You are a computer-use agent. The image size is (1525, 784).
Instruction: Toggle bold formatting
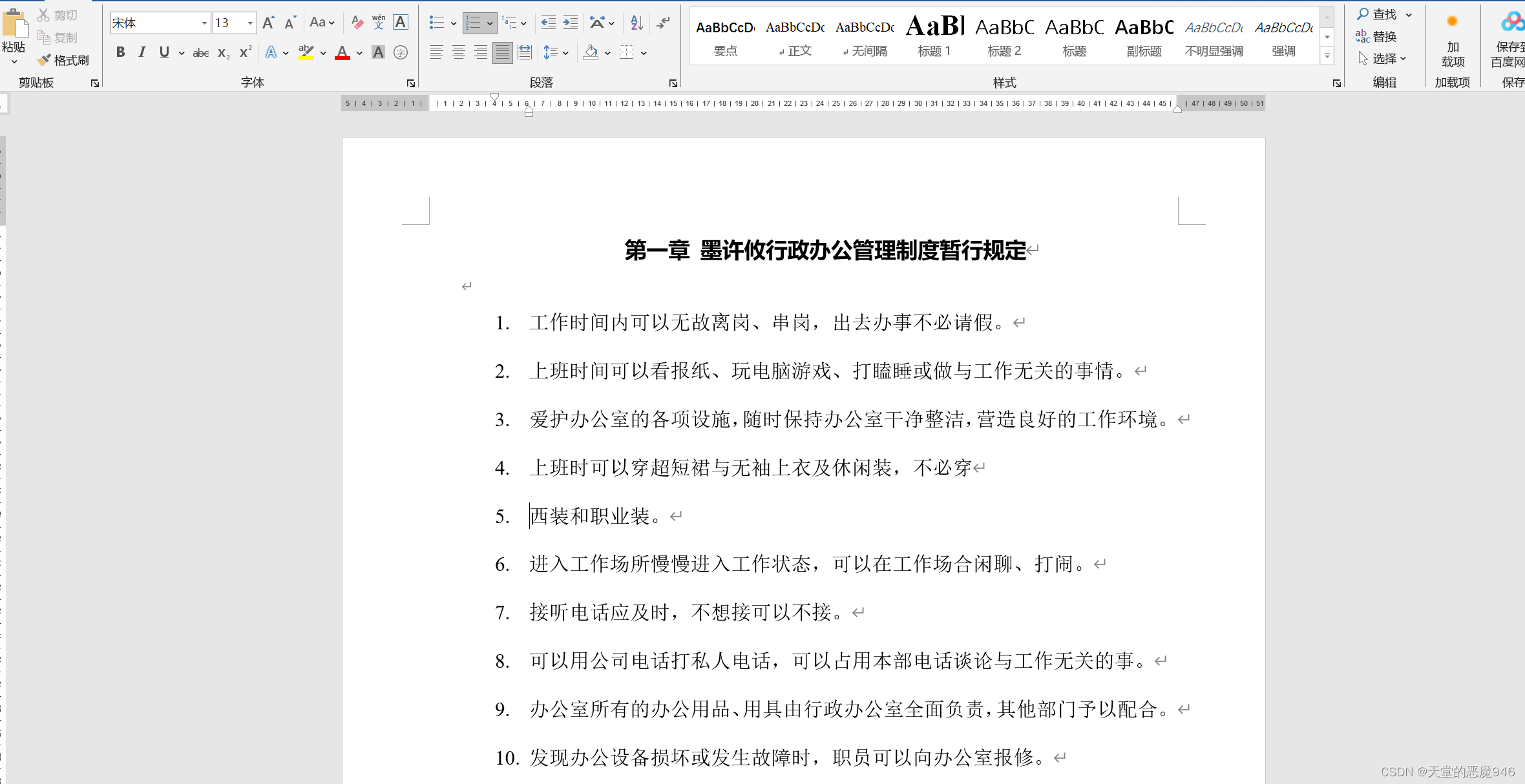pyautogui.click(x=121, y=52)
